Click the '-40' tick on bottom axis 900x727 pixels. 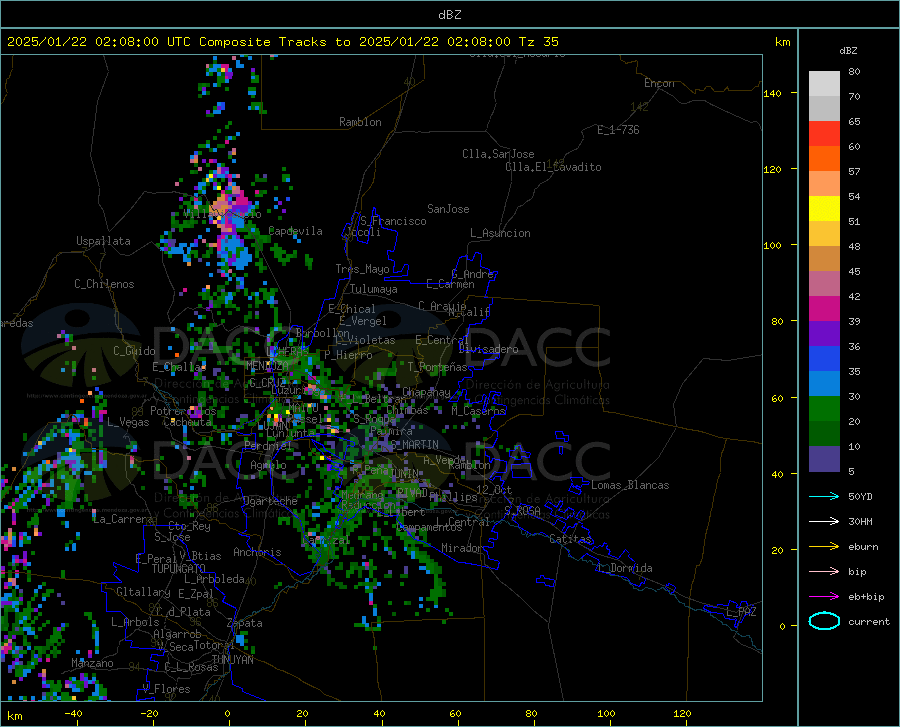(x=73, y=713)
